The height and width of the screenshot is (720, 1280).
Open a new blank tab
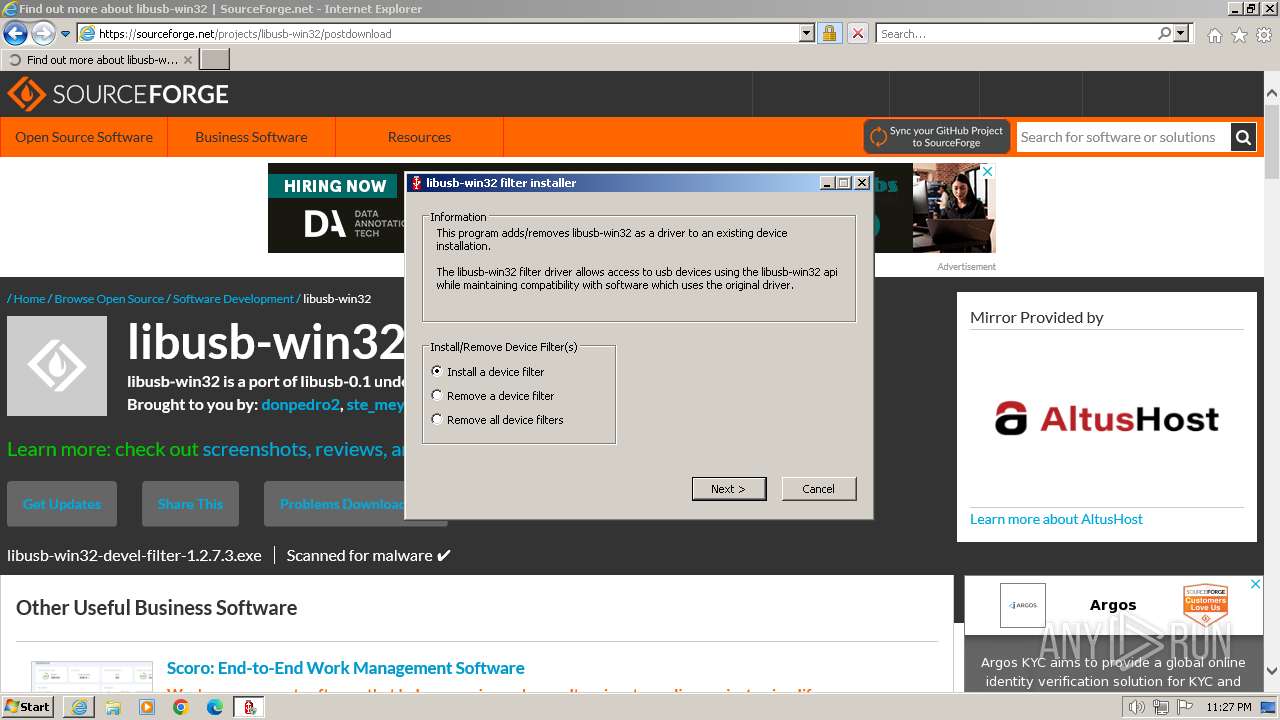point(215,60)
